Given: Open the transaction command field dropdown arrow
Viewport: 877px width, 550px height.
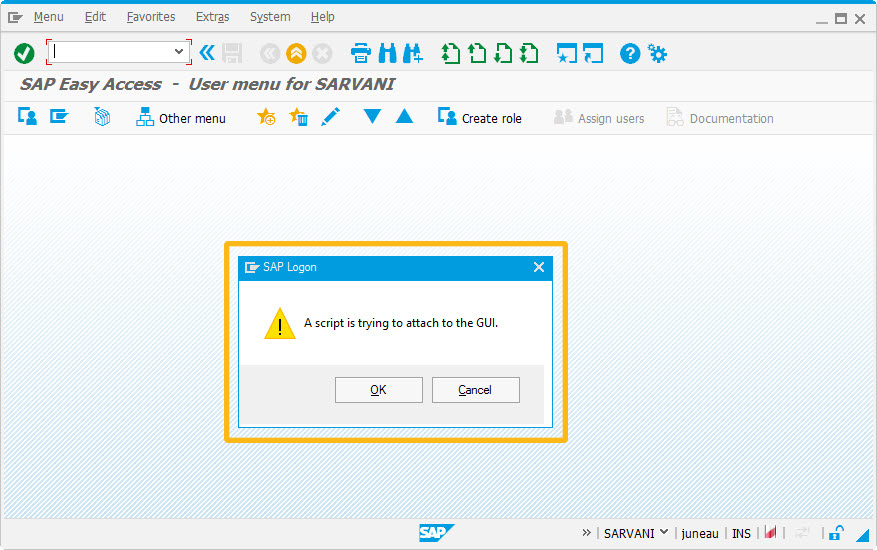Looking at the screenshot, I should 178,51.
